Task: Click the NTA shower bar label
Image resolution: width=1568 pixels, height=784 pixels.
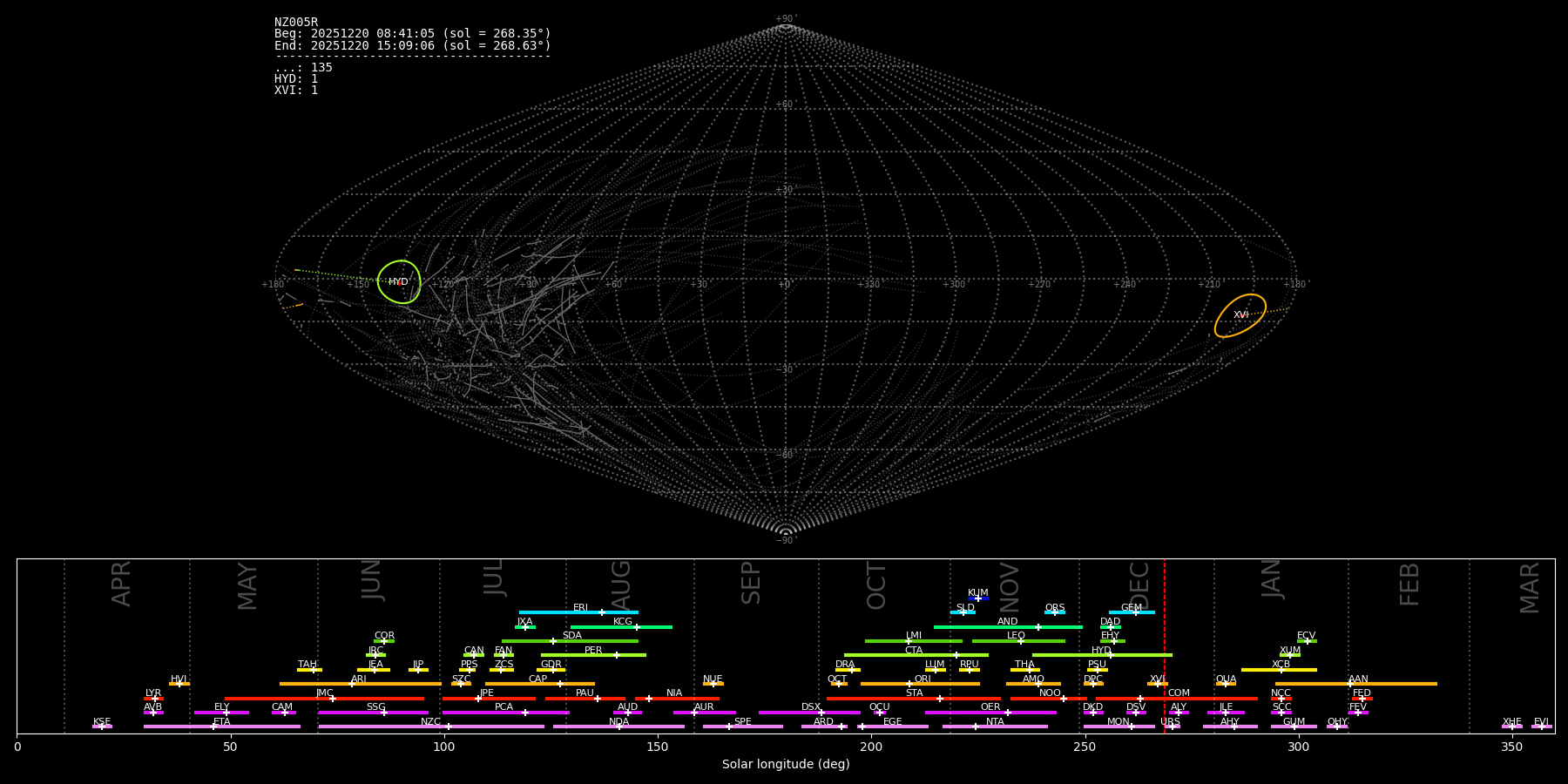Action: point(995,722)
